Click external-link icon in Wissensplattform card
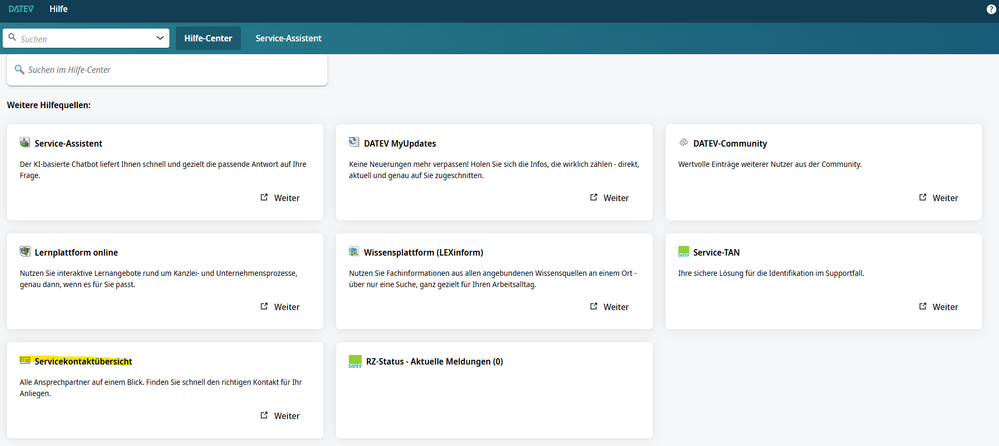 594,306
